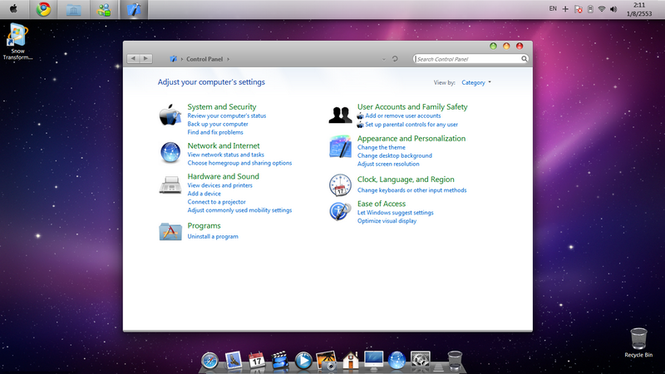
Task: Open System and Security category
Action: (222, 107)
